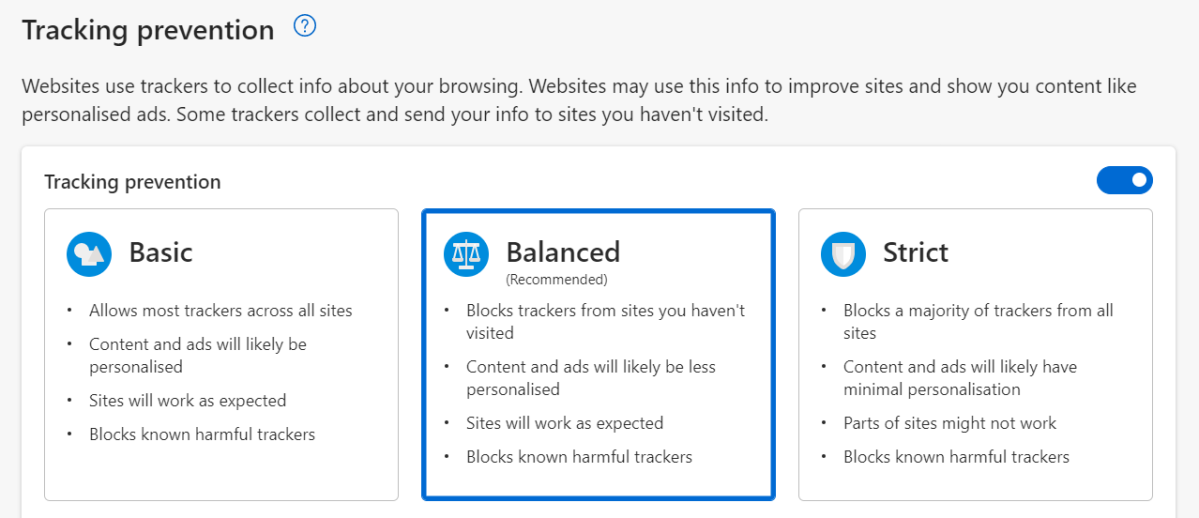Click 'Blocks trackers from sites you haven't visited'
1199x518 pixels.
point(606,321)
